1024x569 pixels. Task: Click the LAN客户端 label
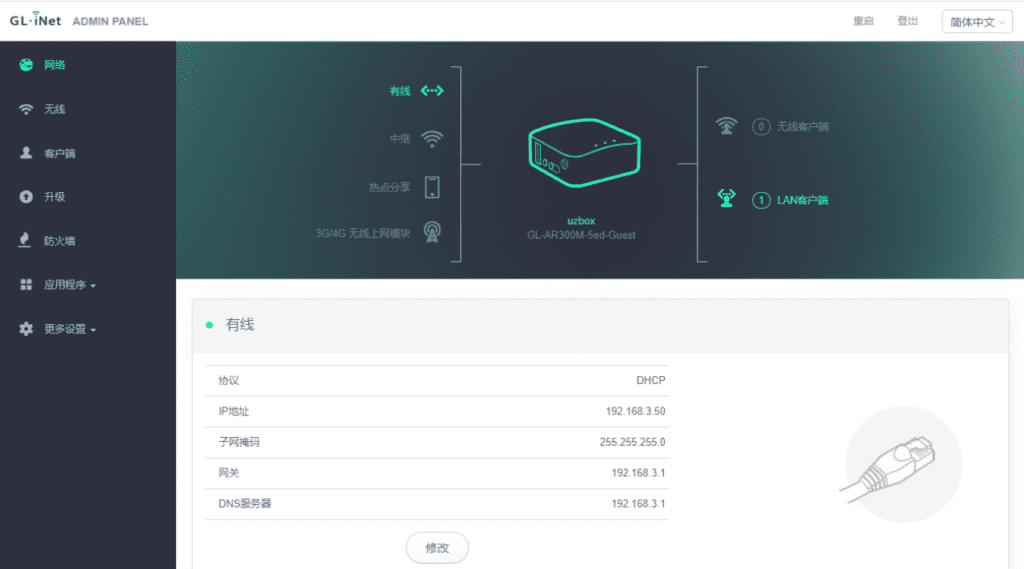point(803,200)
